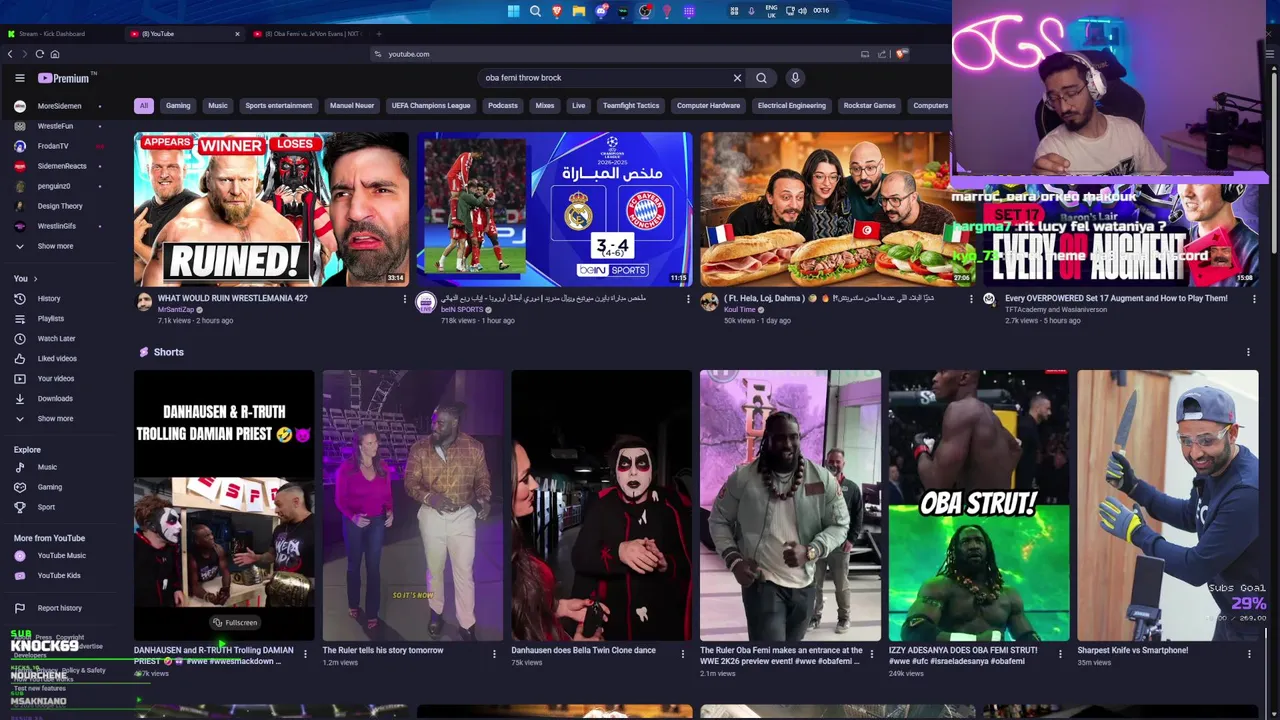The height and width of the screenshot is (720, 1280).
Task: Open options menu for Wrestlemania 42 video
Action: pos(405,298)
